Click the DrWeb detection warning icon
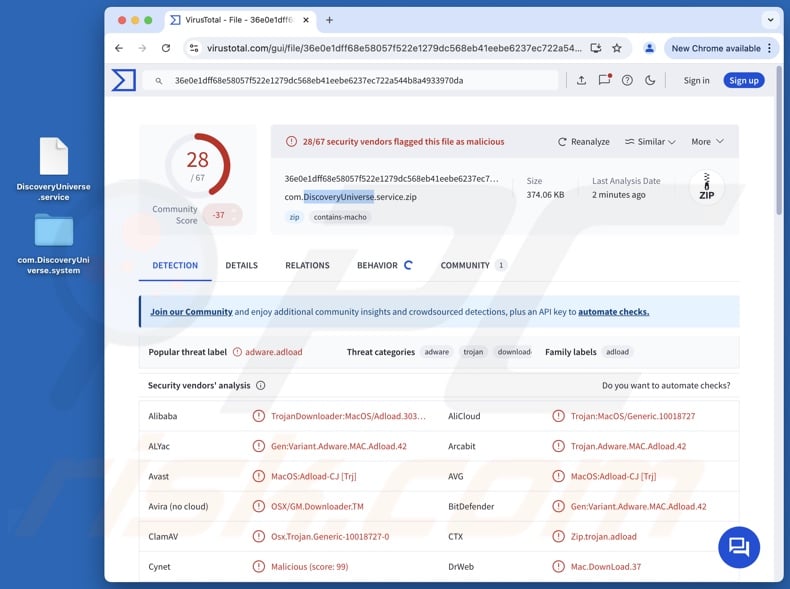This screenshot has width=790, height=589. (x=558, y=566)
